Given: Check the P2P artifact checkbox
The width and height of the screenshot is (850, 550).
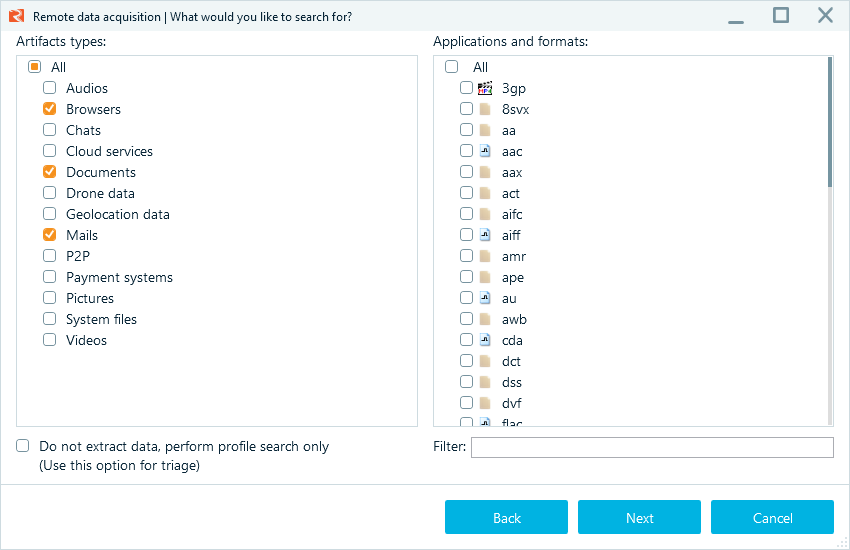Looking at the screenshot, I should pyautogui.click(x=49, y=256).
